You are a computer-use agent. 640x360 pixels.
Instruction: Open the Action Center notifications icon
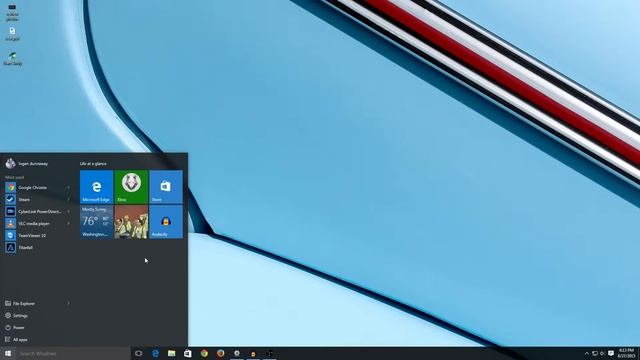(611, 353)
